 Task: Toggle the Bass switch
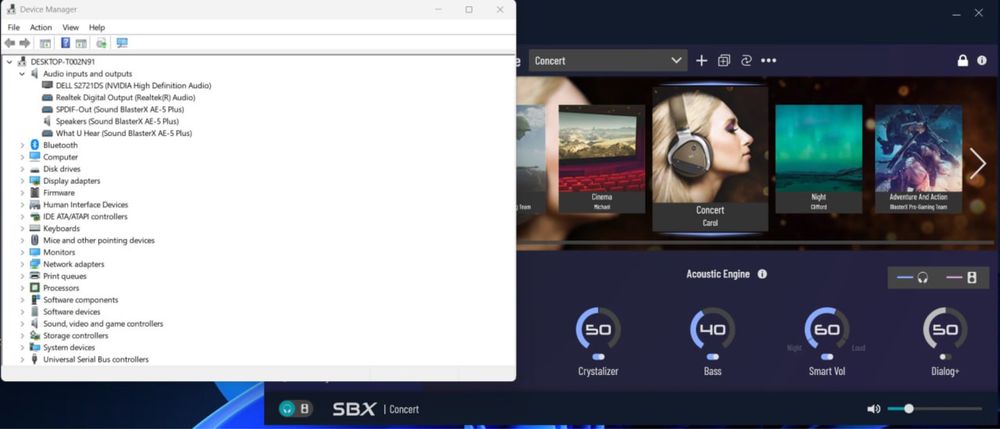712,357
